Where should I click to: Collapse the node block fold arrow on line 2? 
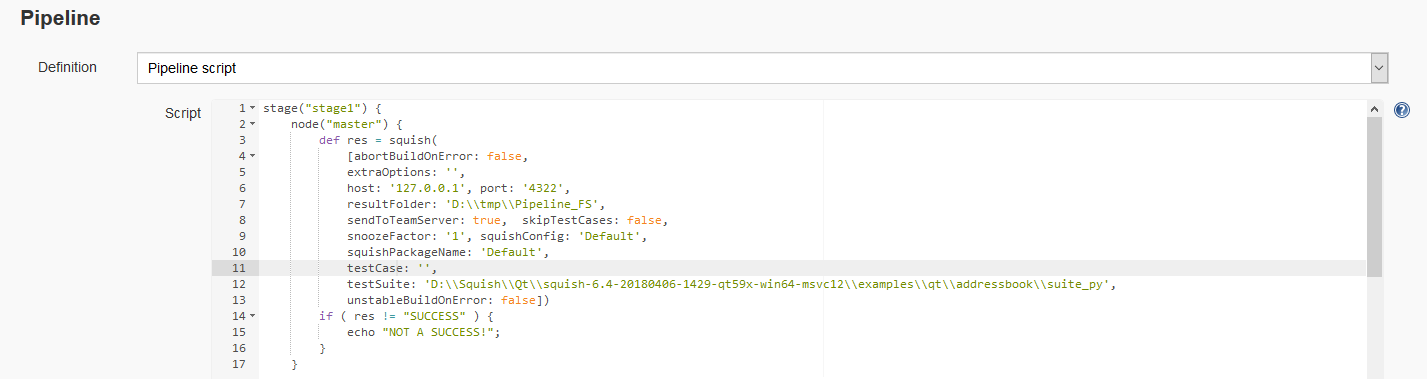pyautogui.click(x=252, y=124)
